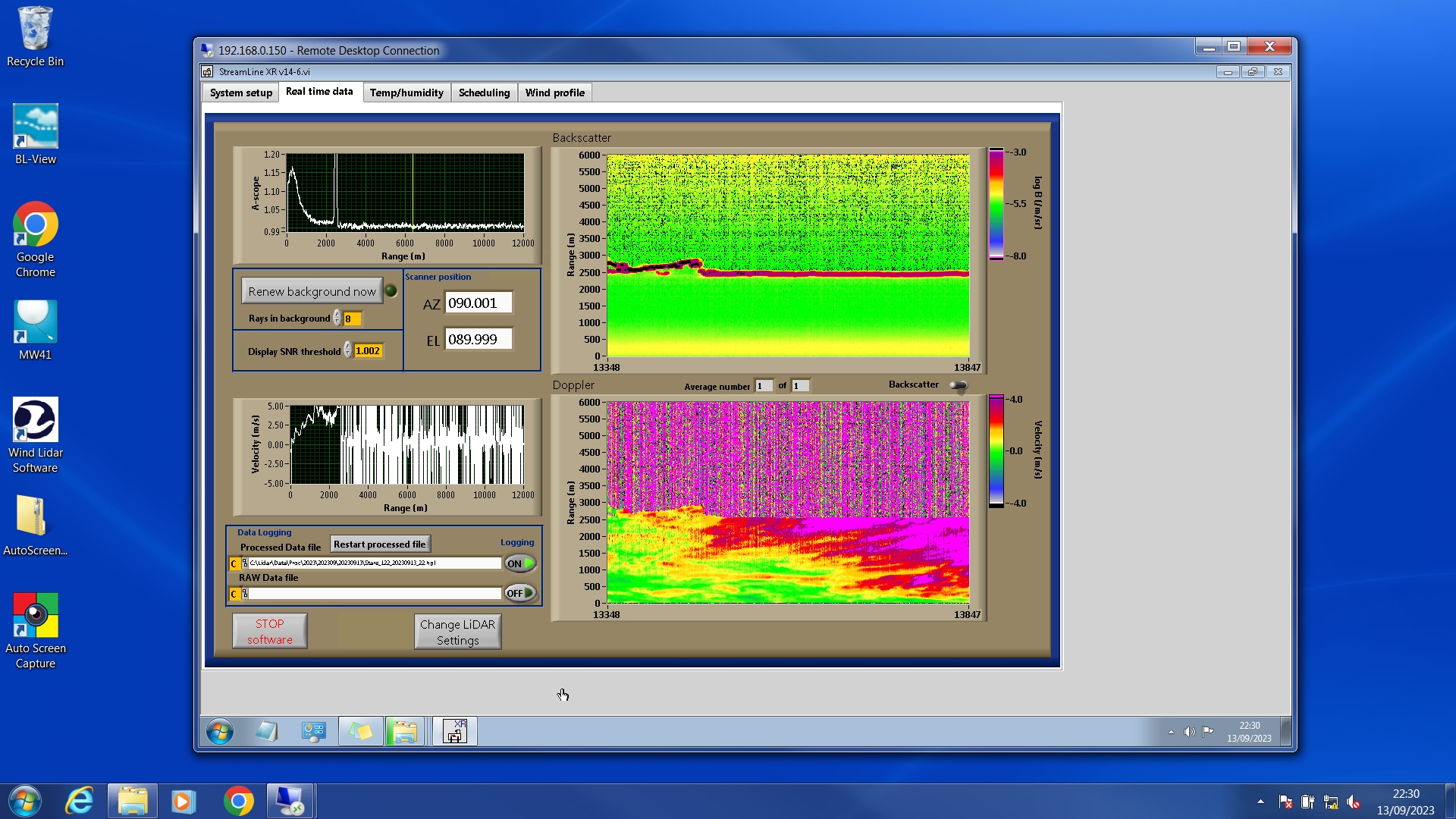Open Chrome from local taskbar

point(238,802)
